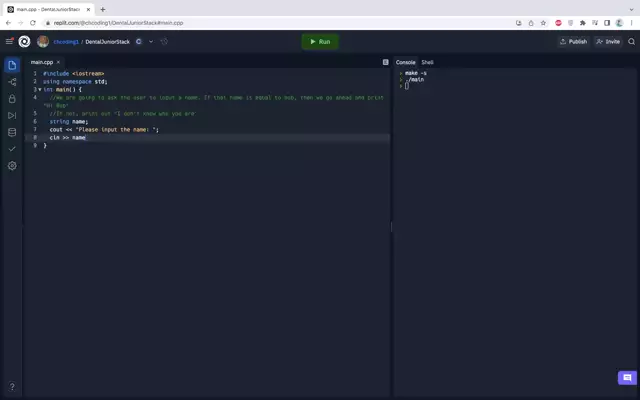
Task: Open the red adblock extension icon
Action: click(558, 23)
